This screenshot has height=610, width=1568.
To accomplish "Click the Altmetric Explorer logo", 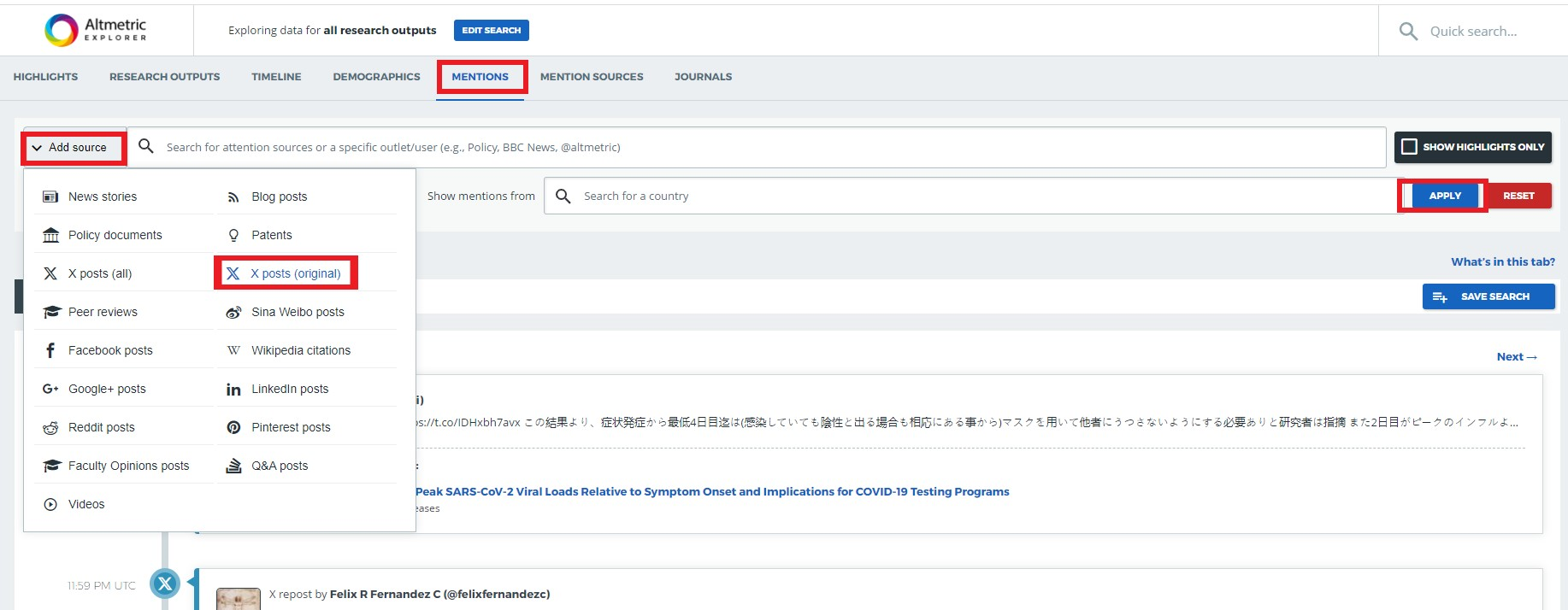I will coord(96,30).
